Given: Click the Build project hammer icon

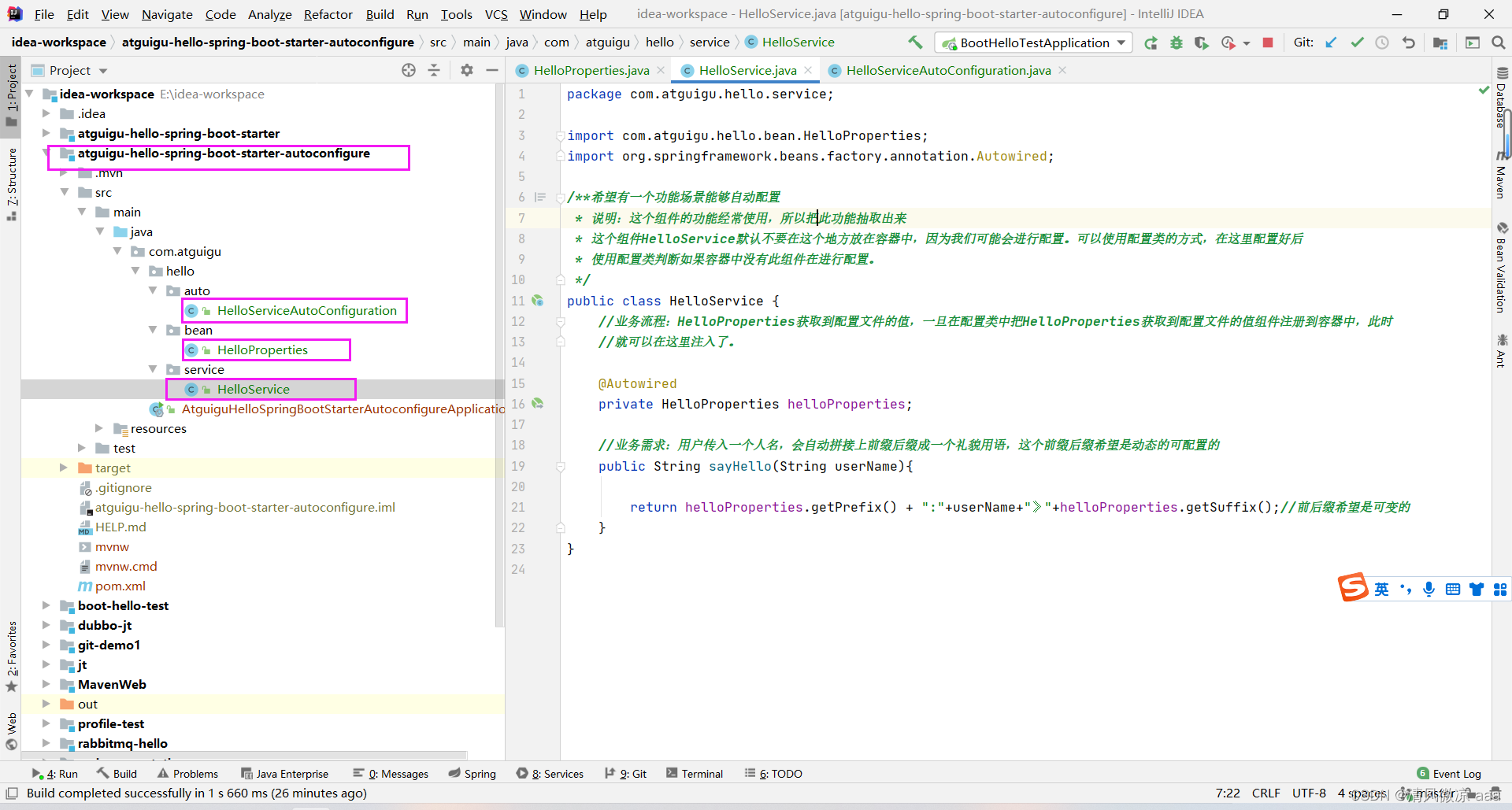Looking at the screenshot, I should tap(915, 43).
